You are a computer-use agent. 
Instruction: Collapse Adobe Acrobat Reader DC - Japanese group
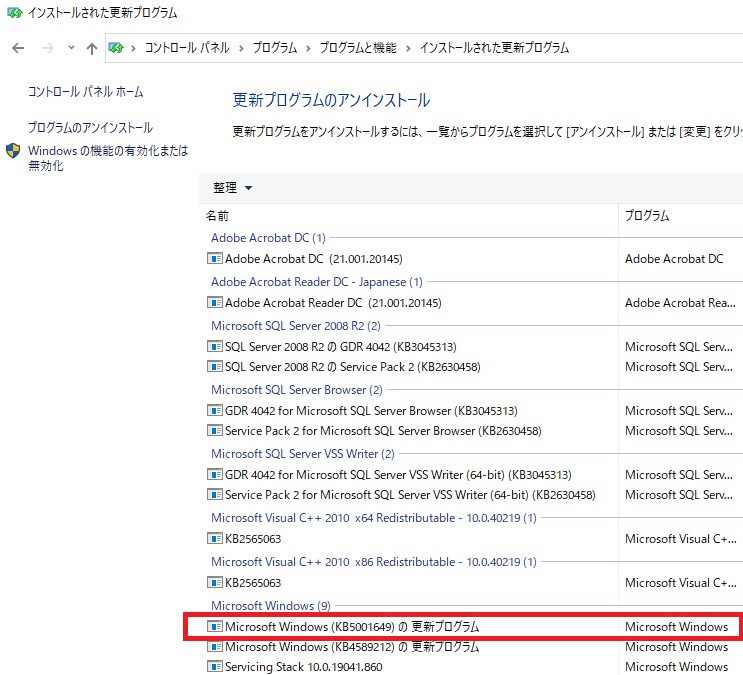pos(317,282)
